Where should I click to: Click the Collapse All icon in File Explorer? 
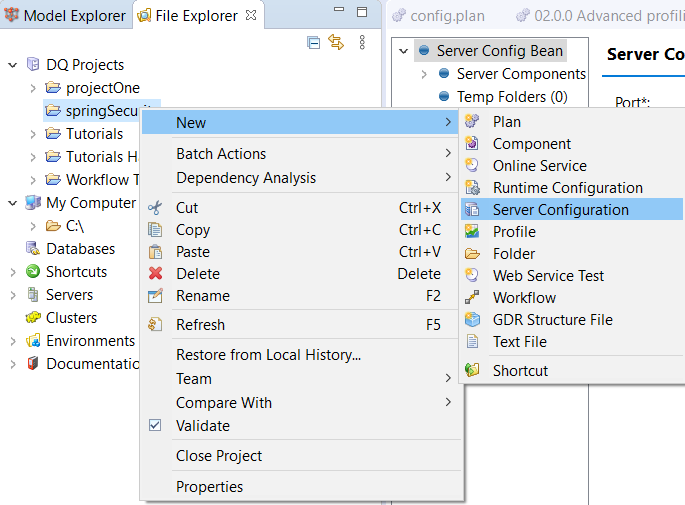(x=314, y=42)
